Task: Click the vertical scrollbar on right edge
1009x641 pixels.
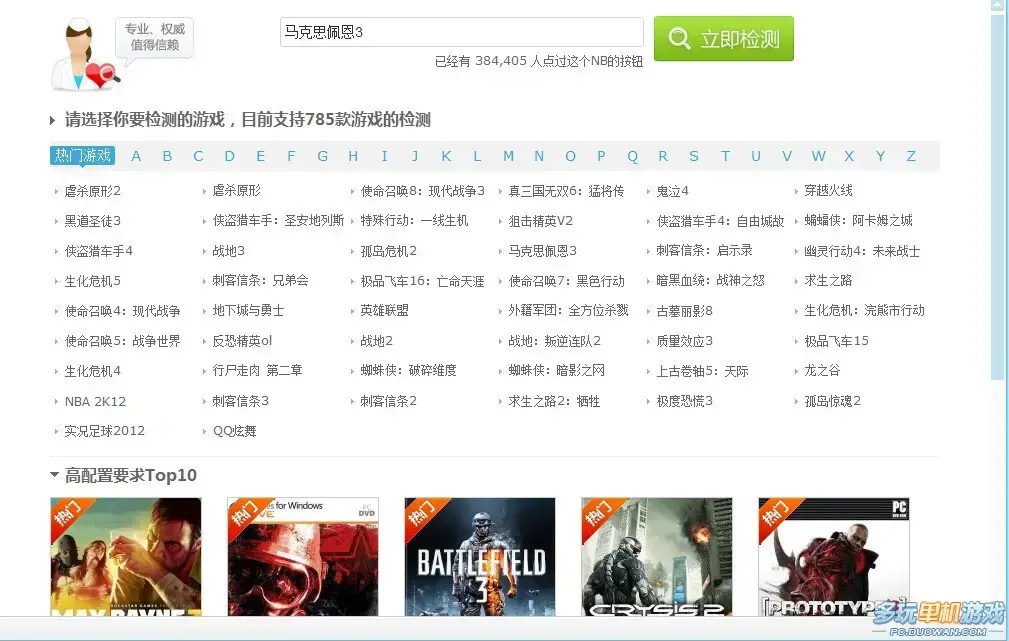Action: pos(1000,193)
